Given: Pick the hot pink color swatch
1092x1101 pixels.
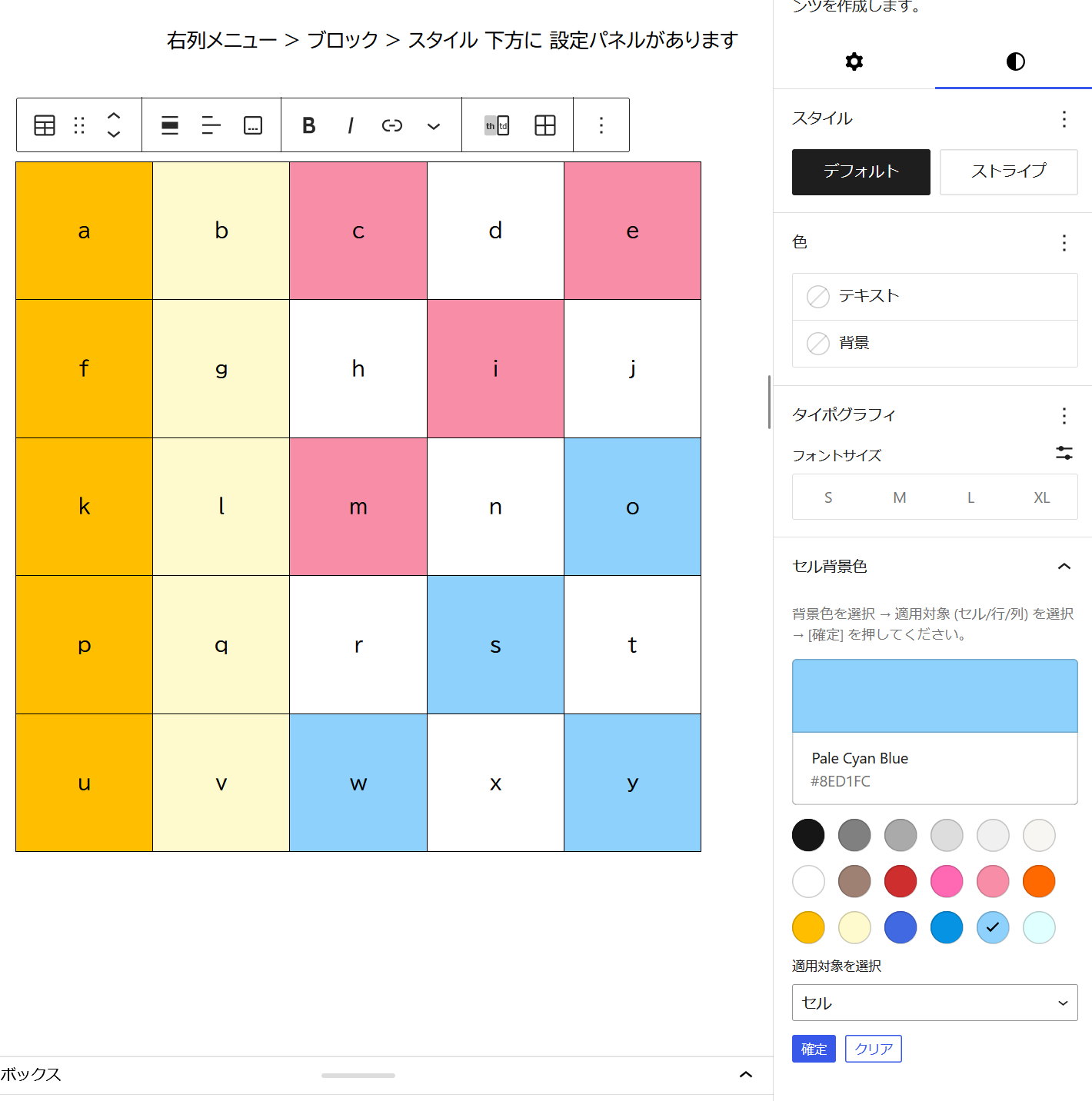Looking at the screenshot, I should (x=947, y=881).
